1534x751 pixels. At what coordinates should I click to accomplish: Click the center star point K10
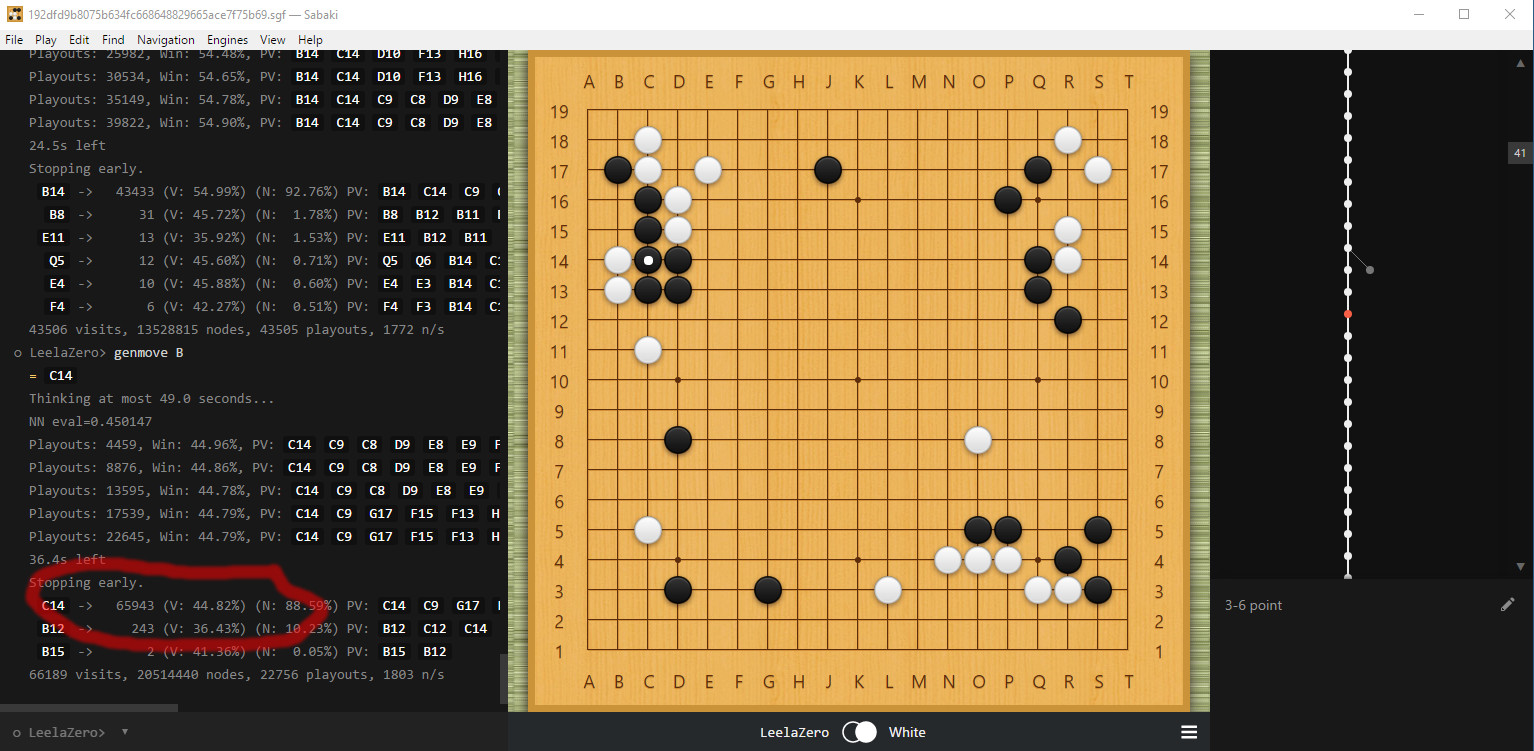(x=858, y=380)
